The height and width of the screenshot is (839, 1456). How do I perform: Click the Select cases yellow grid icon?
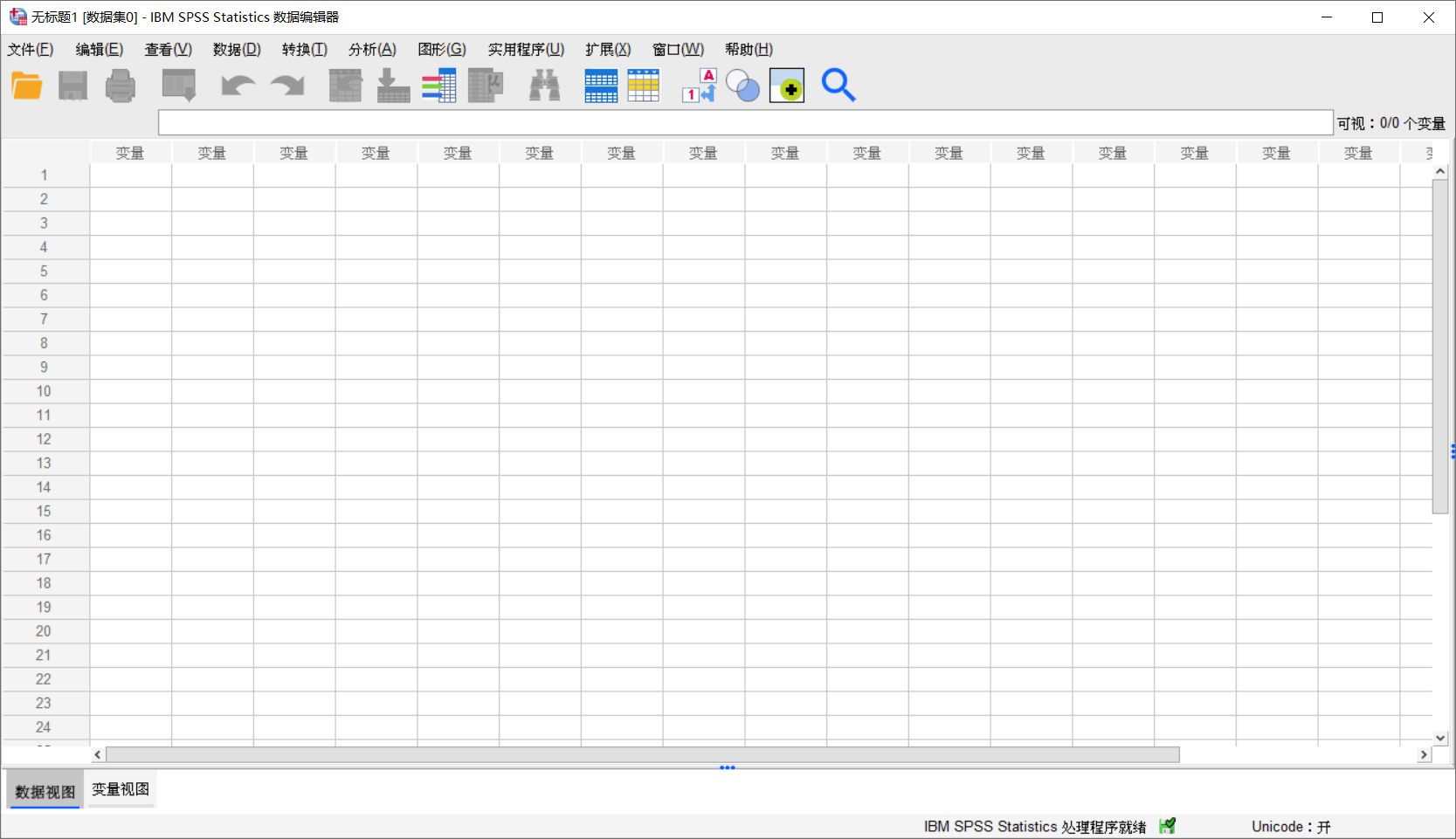(644, 86)
